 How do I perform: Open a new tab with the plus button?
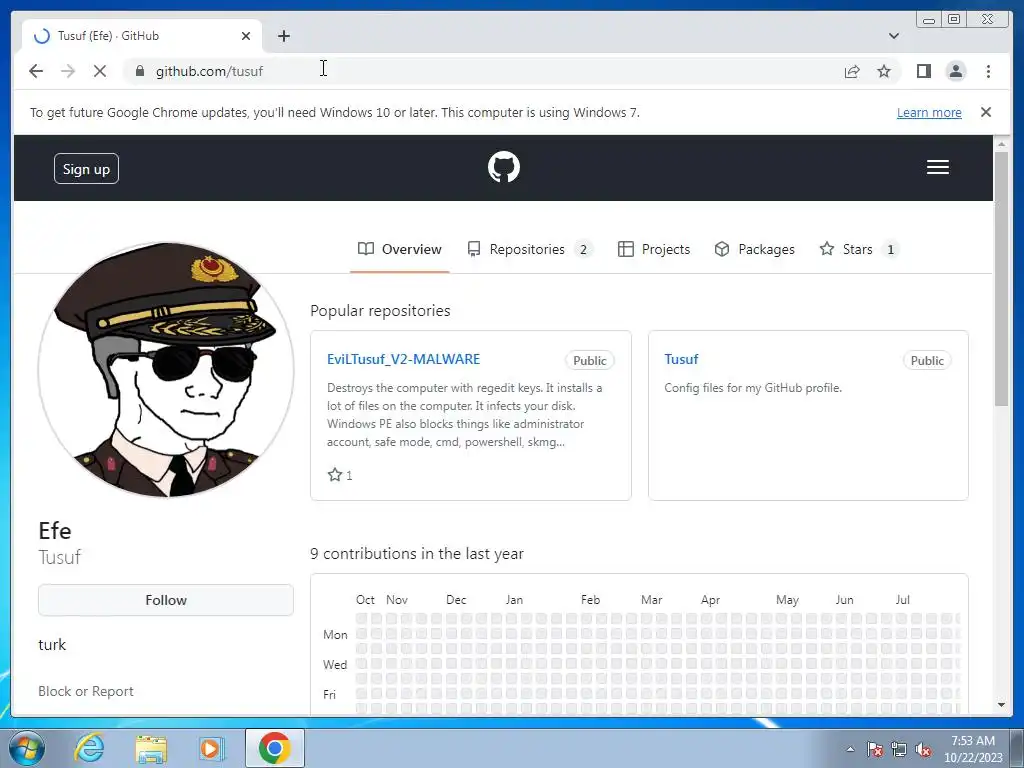[x=283, y=36]
